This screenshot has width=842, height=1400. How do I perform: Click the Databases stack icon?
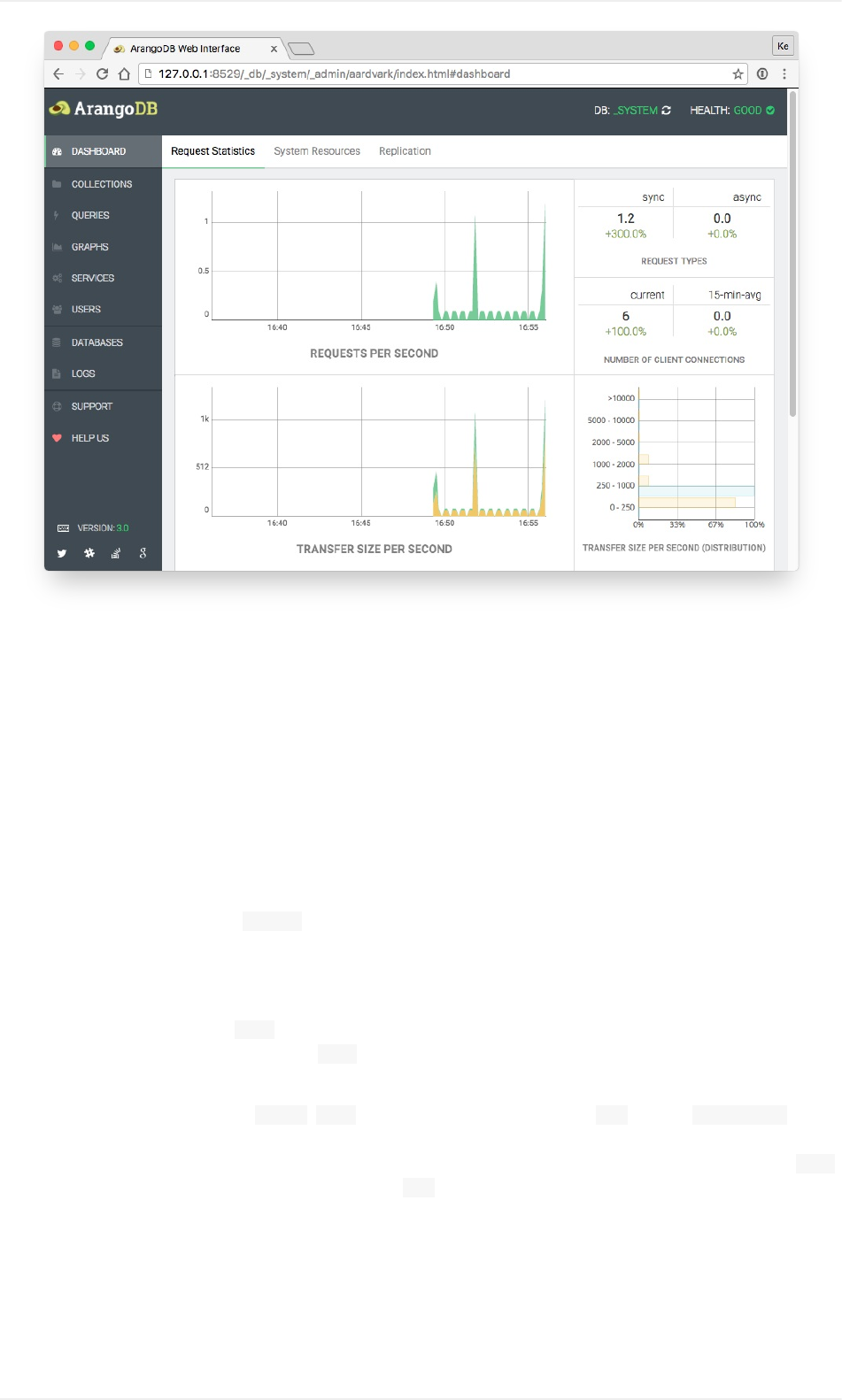click(x=58, y=342)
